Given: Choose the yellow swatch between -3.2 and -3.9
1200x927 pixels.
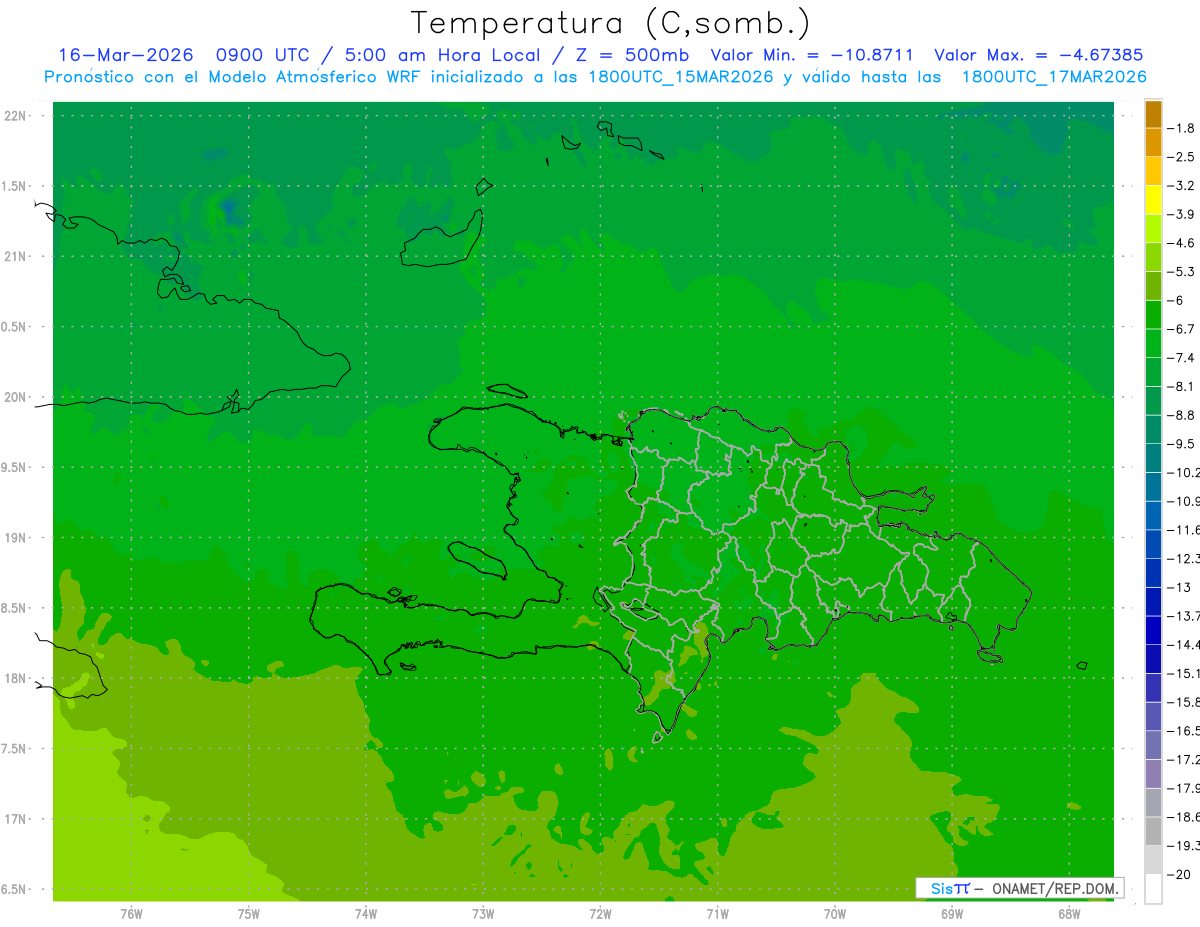Looking at the screenshot, I should tap(1153, 200).
